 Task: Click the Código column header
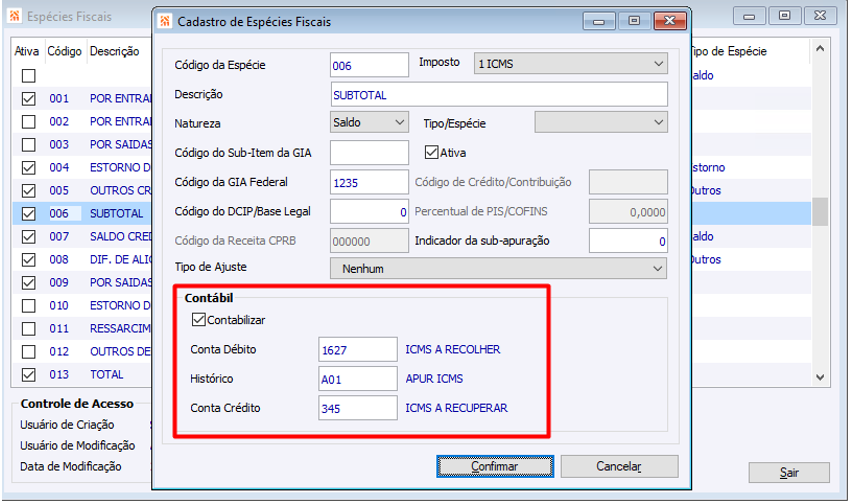[x=65, y=51]
